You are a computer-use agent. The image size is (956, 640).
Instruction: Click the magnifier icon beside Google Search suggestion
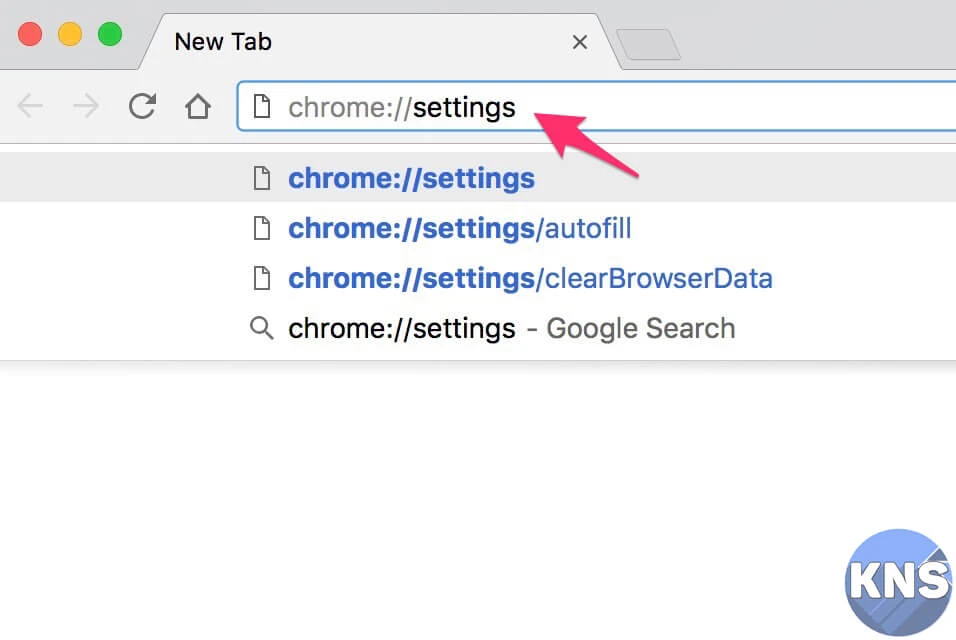(262, 328)
